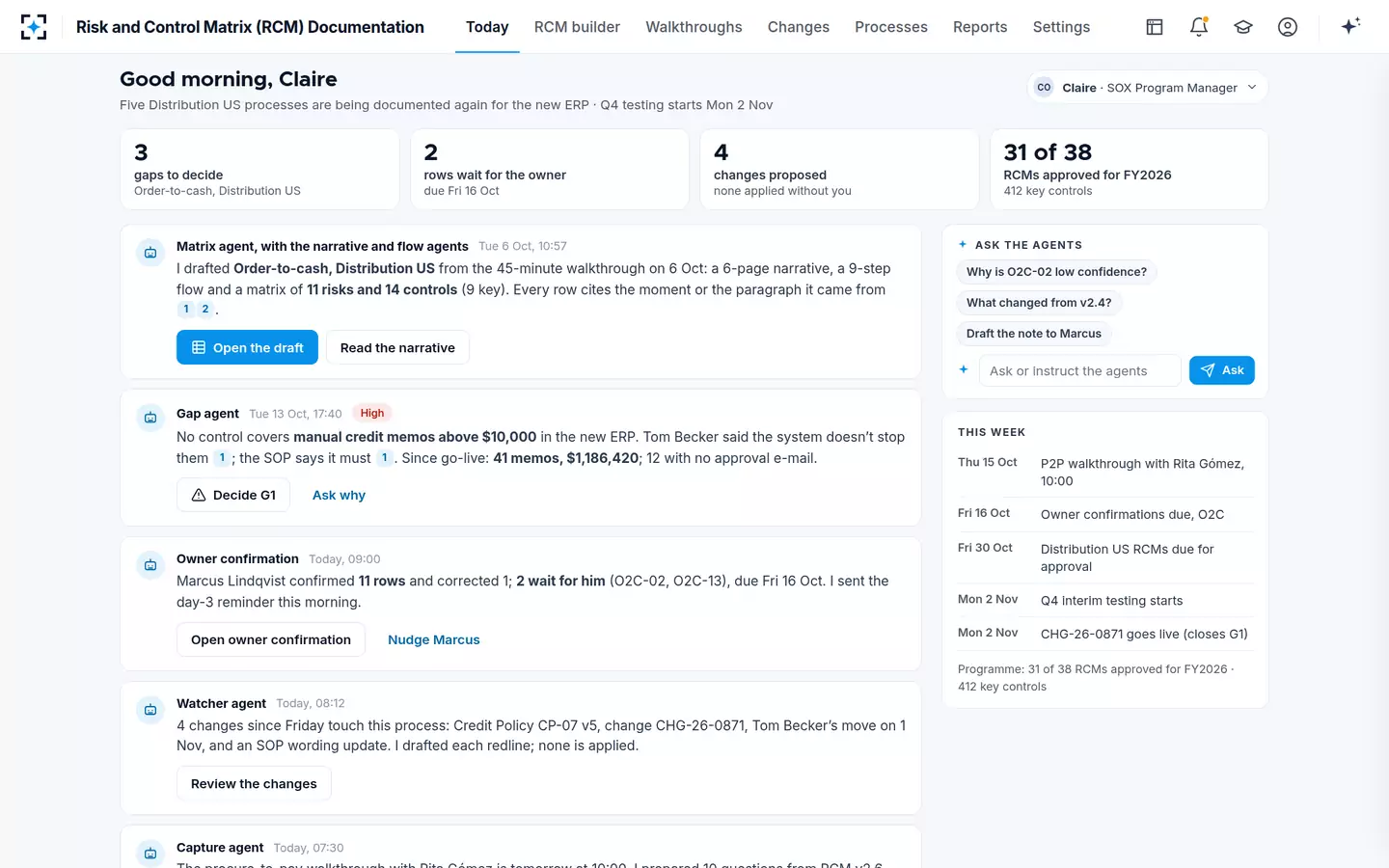Select 'Why is O2C-02 low confidence?' suggestion
This screenshot has height=868, width=1389.
coord(1057,272)
